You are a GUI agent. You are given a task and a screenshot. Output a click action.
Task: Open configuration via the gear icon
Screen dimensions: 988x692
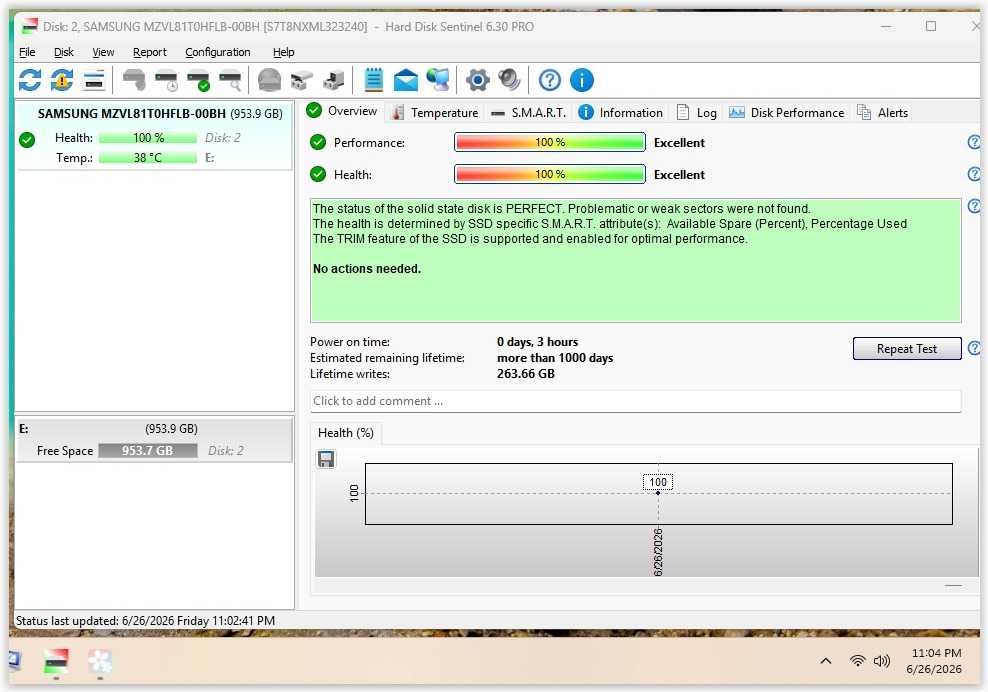click(478, 80)
